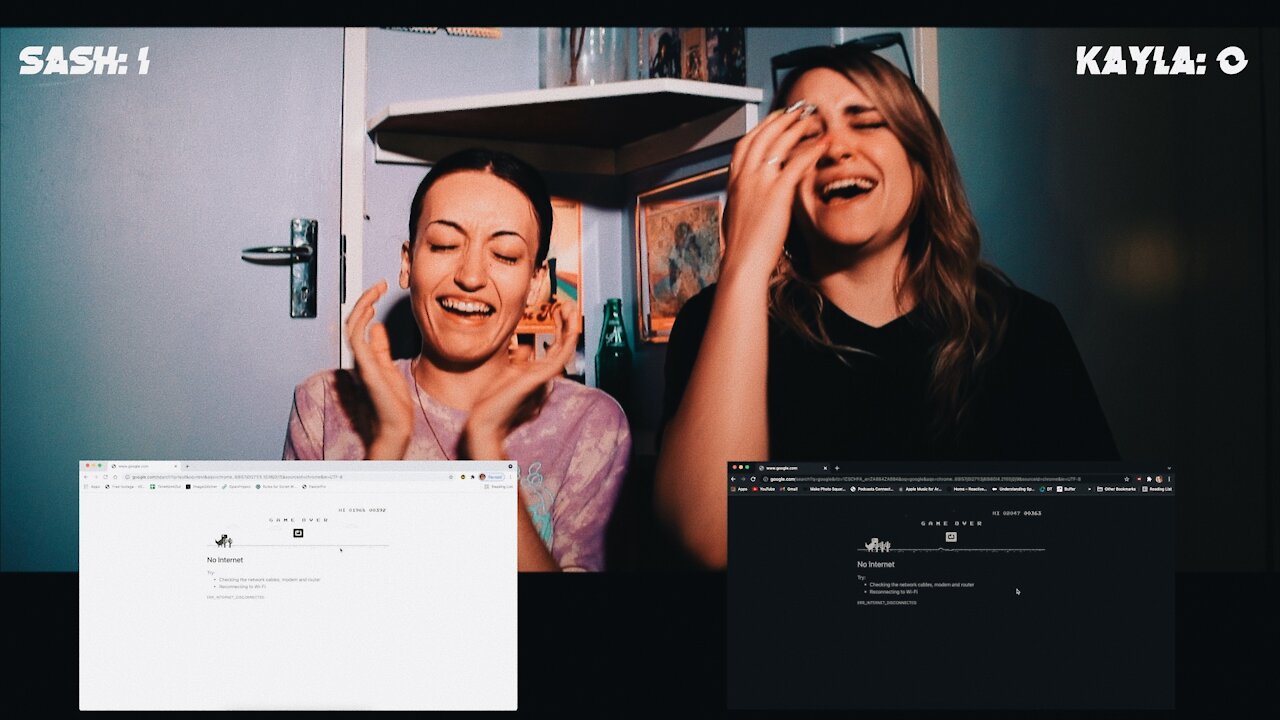Image resolution: width=1280 pixels, height=720 pixels.
Task: Bookmark this page with star in light window
Action: pos(450,477)
